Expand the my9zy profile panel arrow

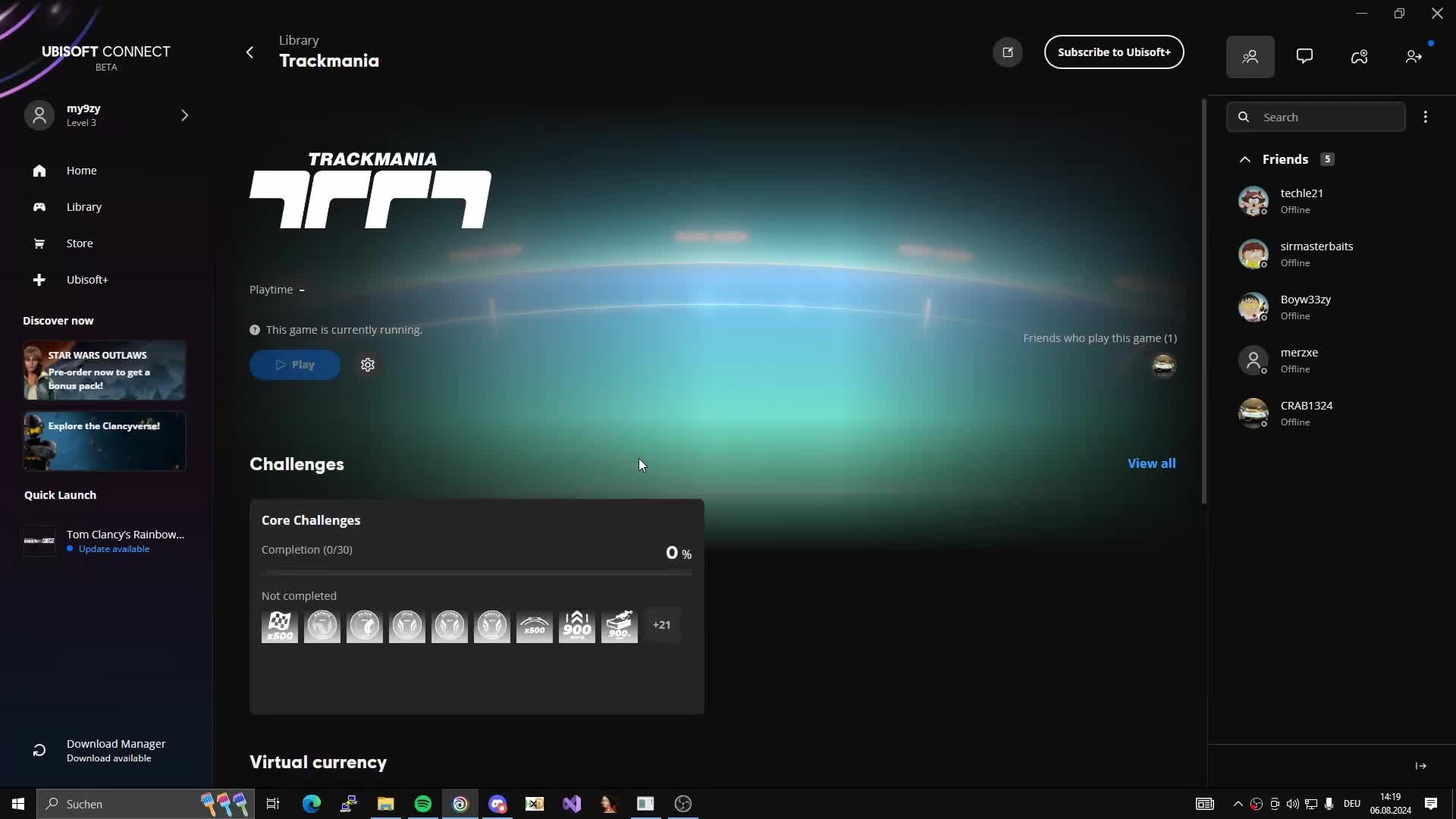184,115
